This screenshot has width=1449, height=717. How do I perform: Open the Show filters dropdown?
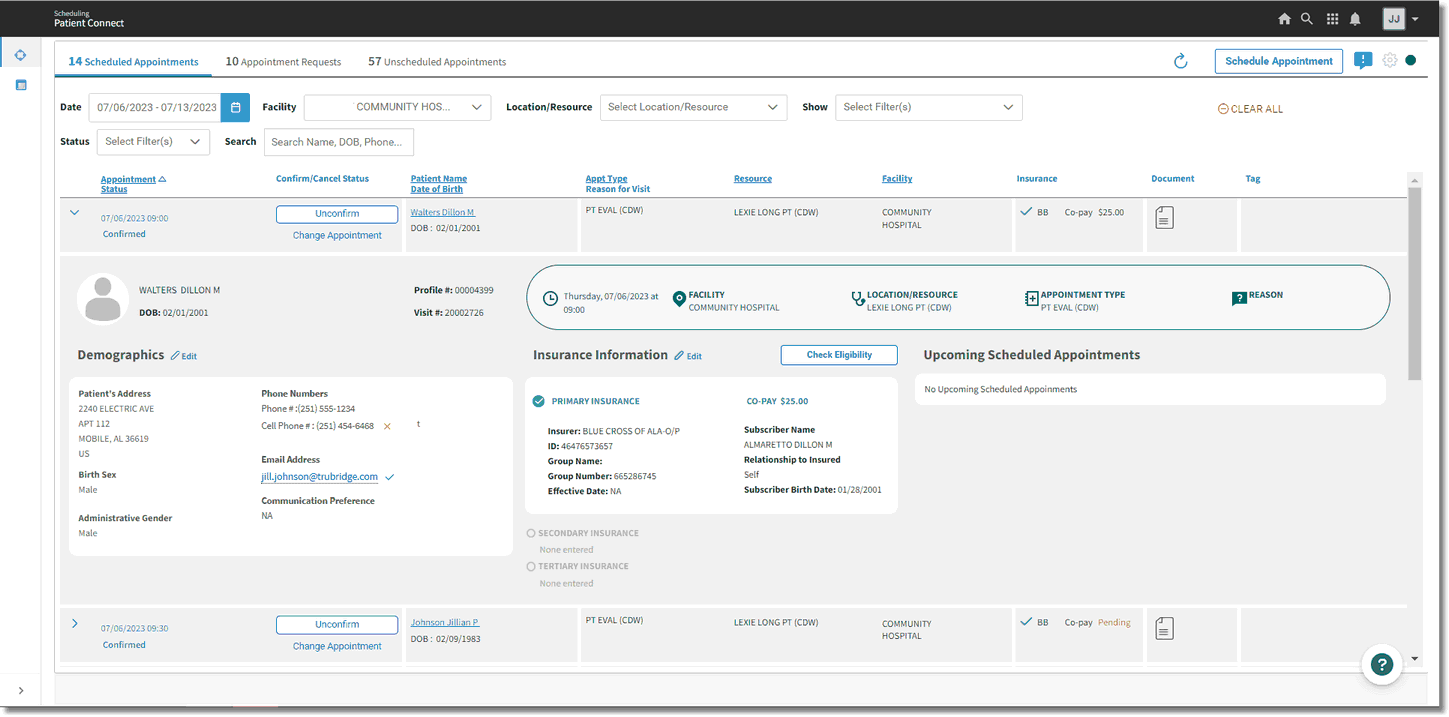click(929, 107)
